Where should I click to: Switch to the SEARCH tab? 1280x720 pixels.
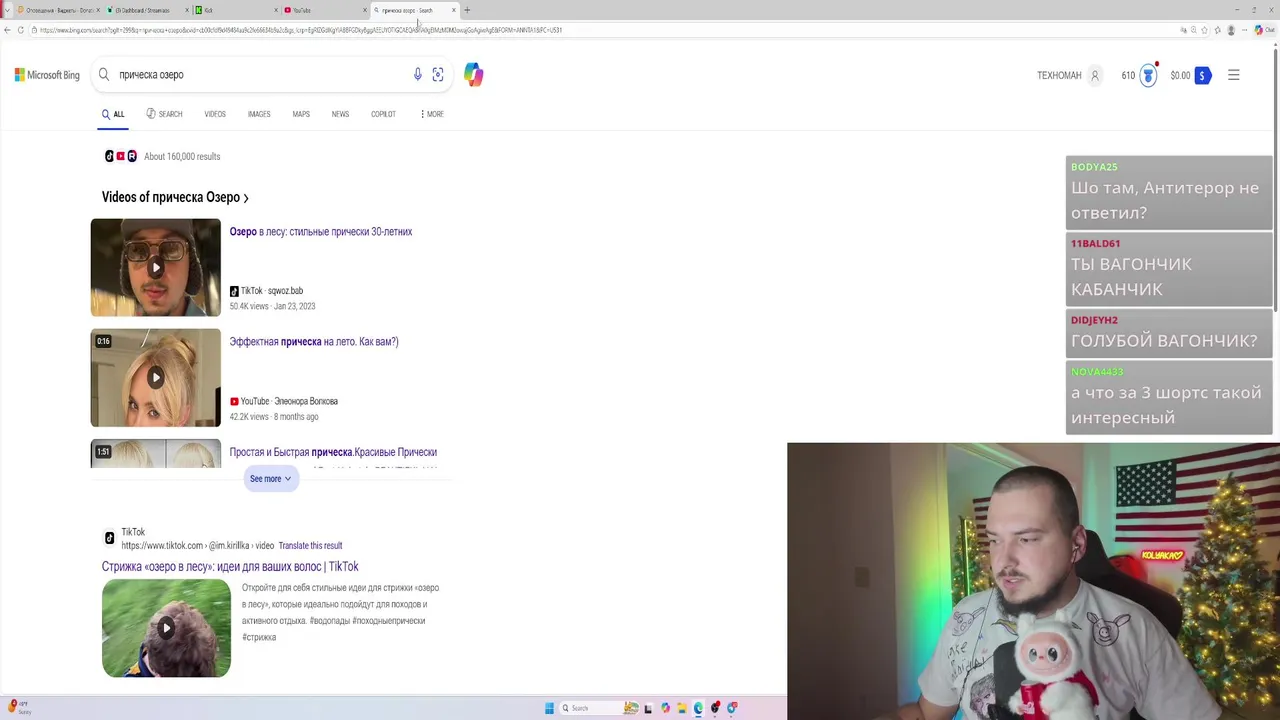pyautogui.click(x=164, y=114)
